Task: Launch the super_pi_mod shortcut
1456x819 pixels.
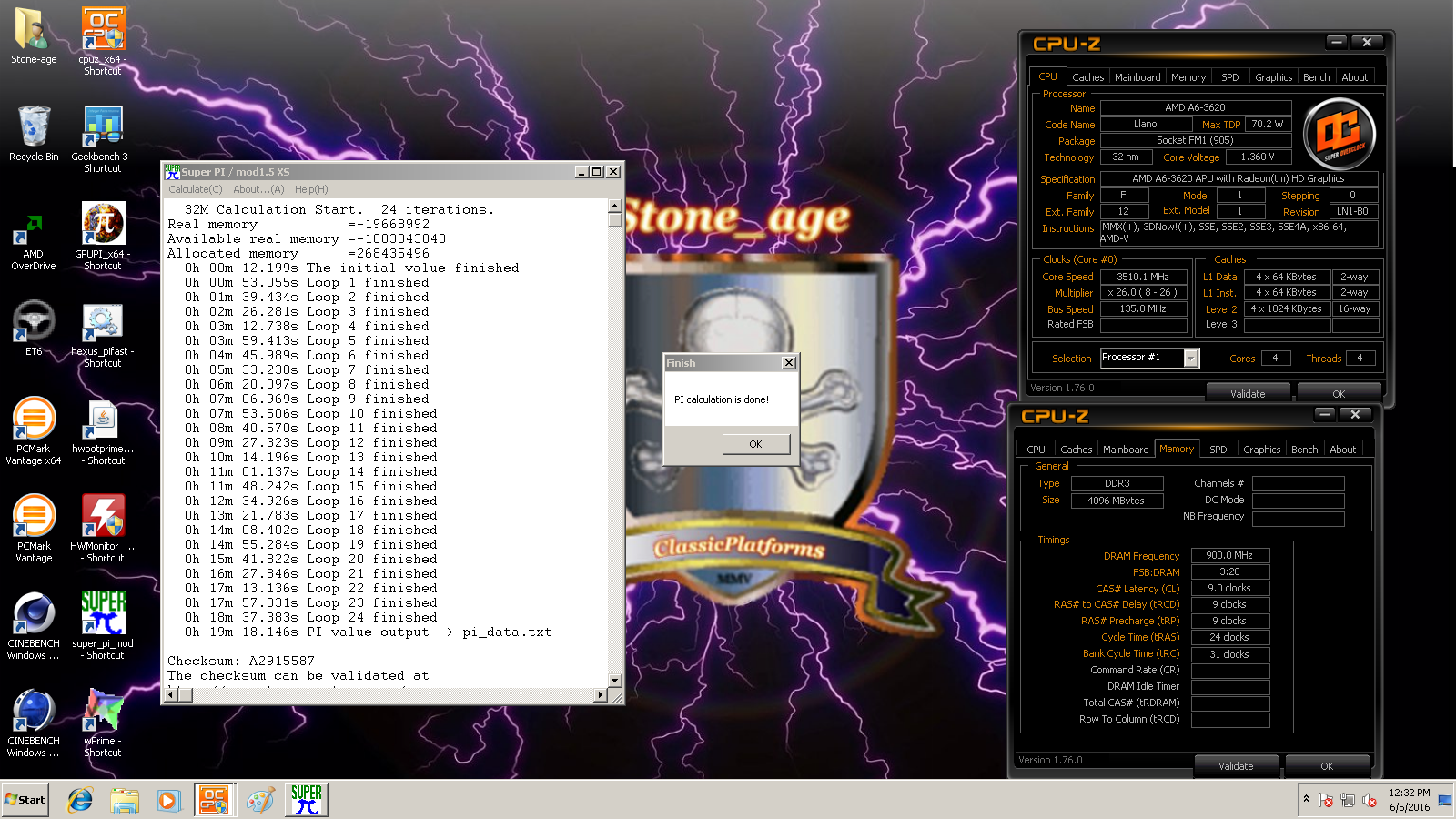Action: click(x=103, y=626)
